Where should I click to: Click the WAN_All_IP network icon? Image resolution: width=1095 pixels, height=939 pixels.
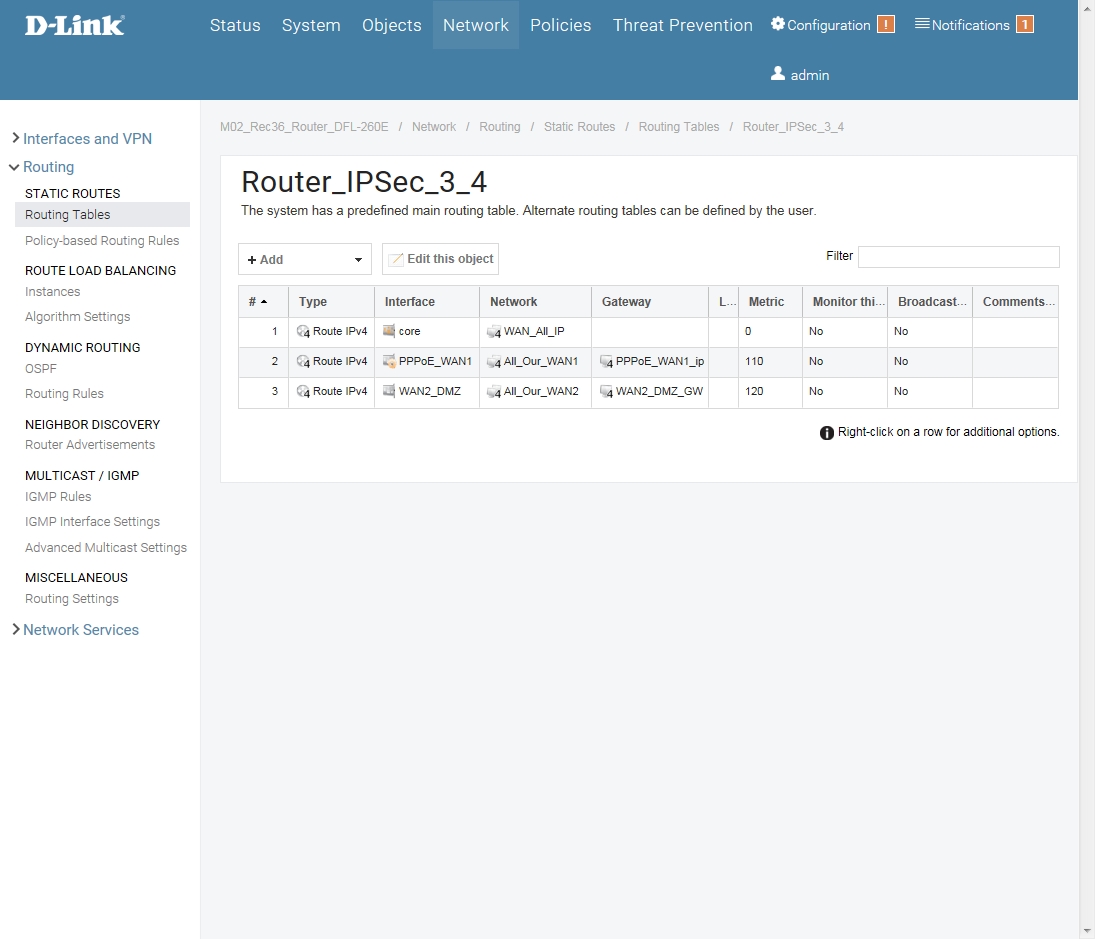pos(494,332)
